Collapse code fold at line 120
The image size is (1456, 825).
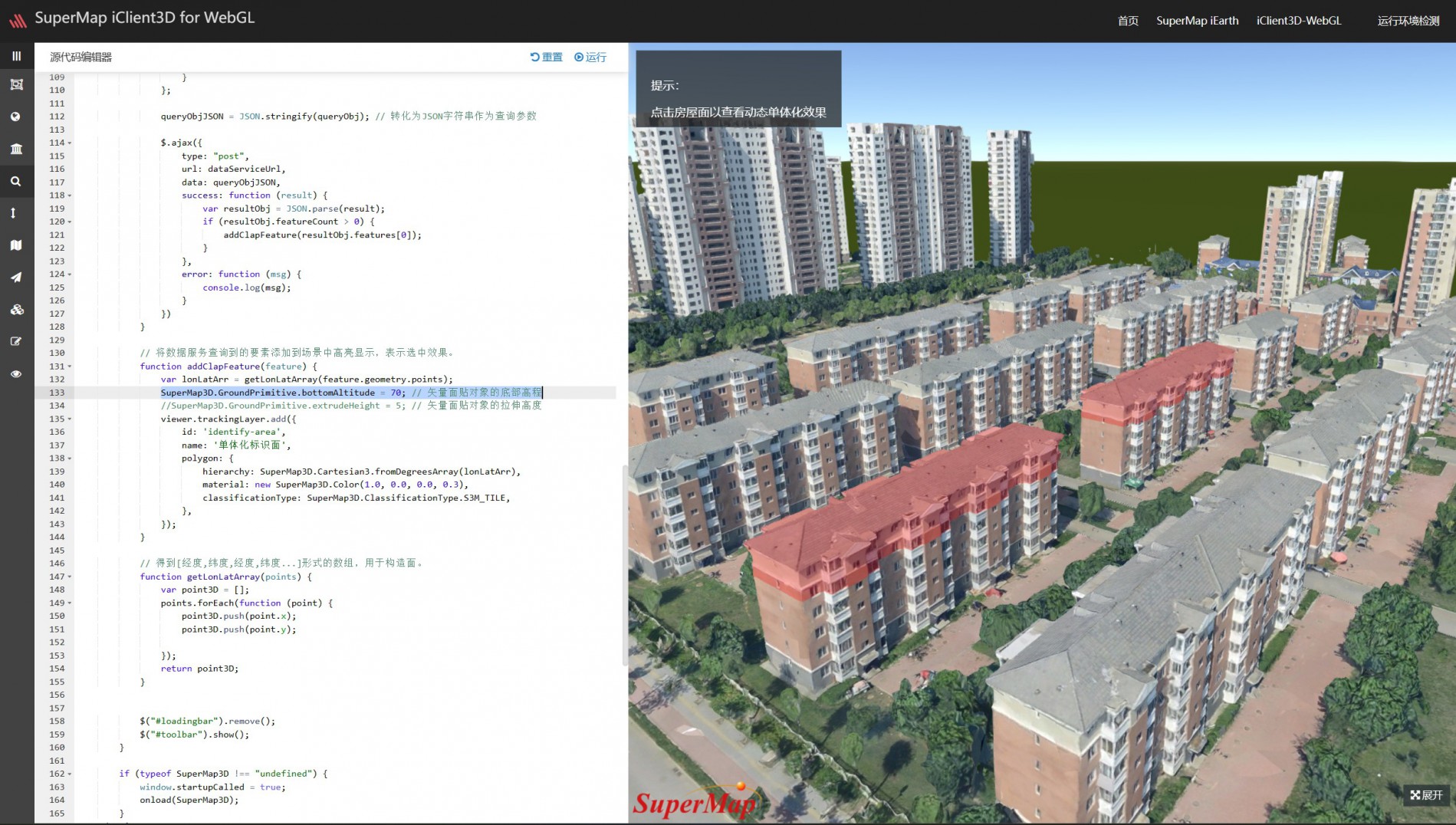point(70,222)
